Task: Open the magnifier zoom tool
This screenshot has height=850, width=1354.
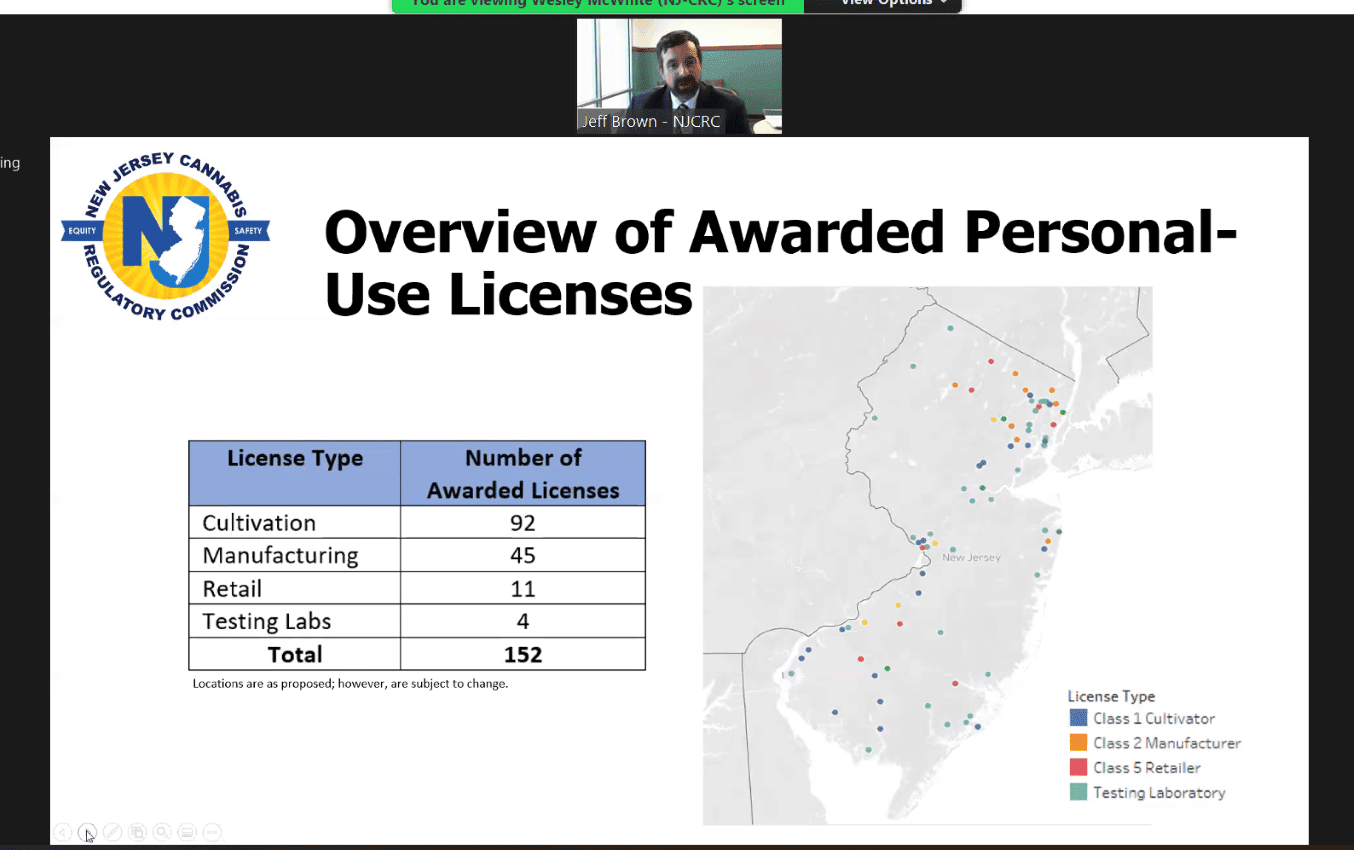Action: pyautogui.click(x=162, y=831)
